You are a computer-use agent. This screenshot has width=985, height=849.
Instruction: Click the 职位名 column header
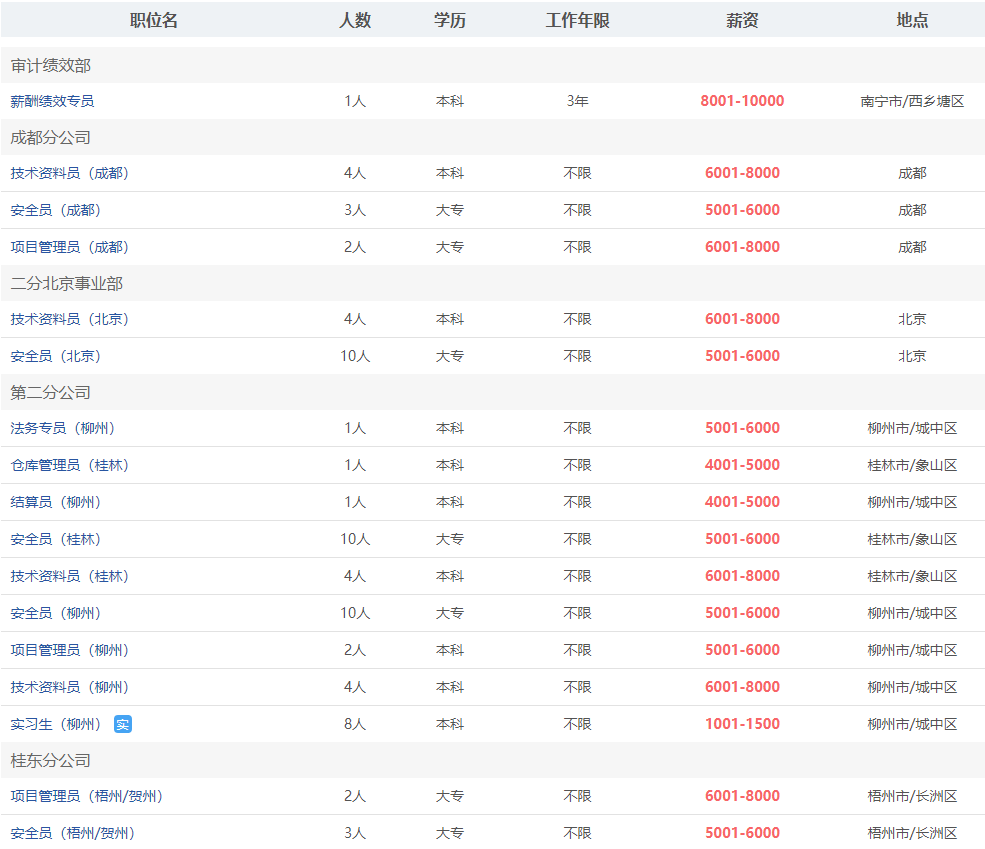click(x=154, y=20)
